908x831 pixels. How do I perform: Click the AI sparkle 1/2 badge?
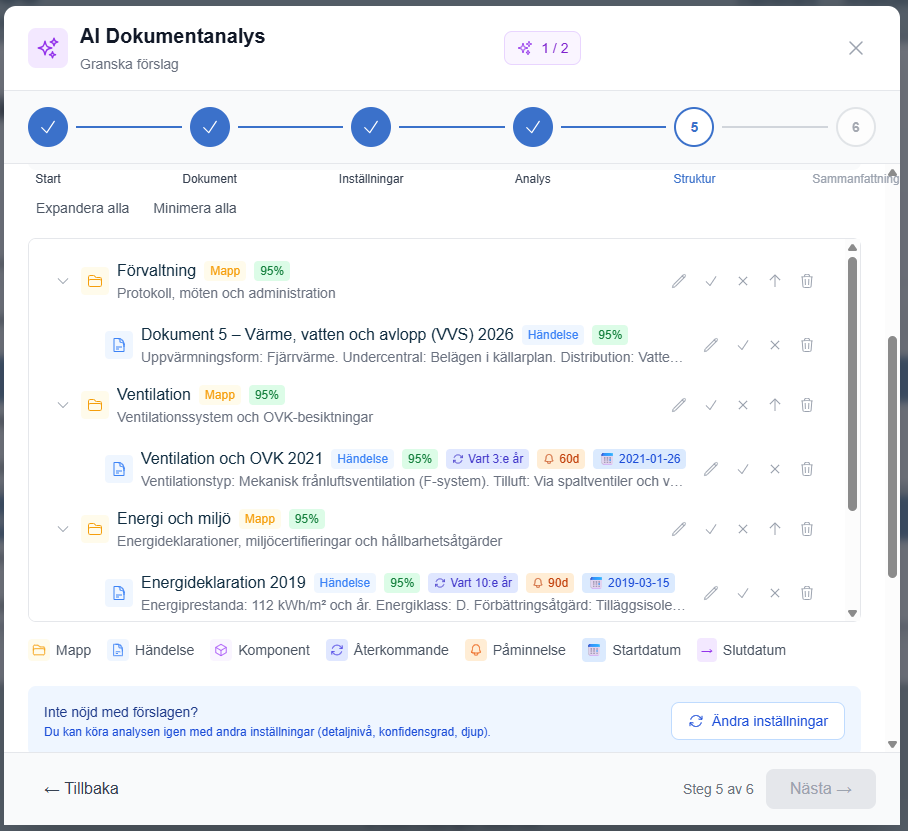pos(542,48)
